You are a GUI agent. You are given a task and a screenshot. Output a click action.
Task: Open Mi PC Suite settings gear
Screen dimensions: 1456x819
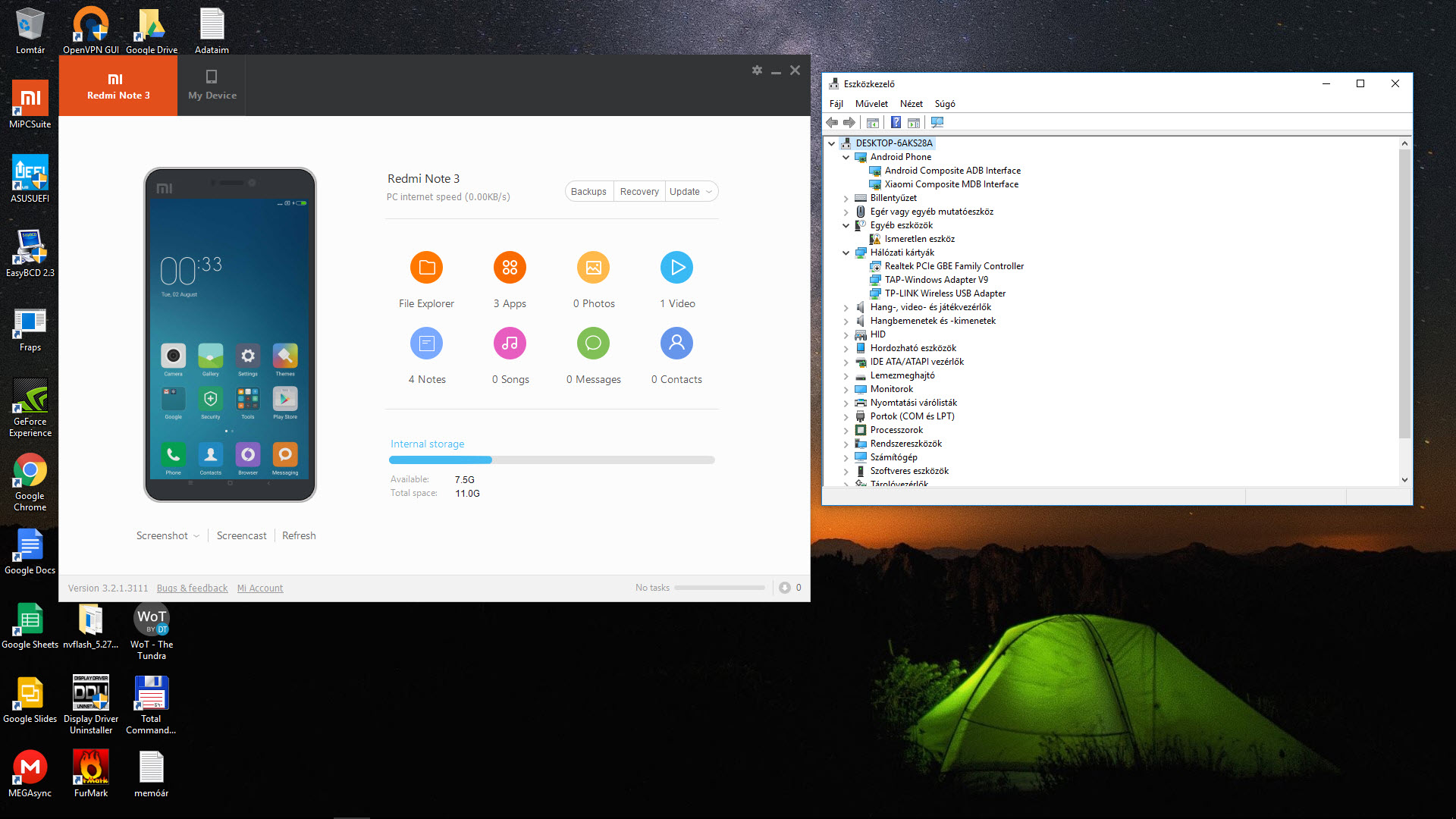click(757, 71)
